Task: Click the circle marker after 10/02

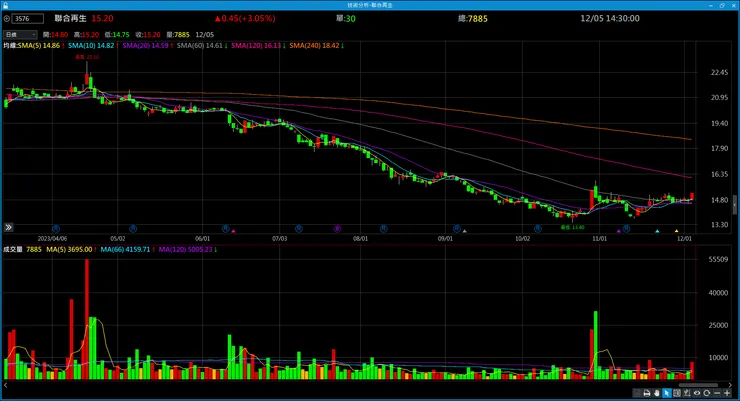Action: click(538, 229)
